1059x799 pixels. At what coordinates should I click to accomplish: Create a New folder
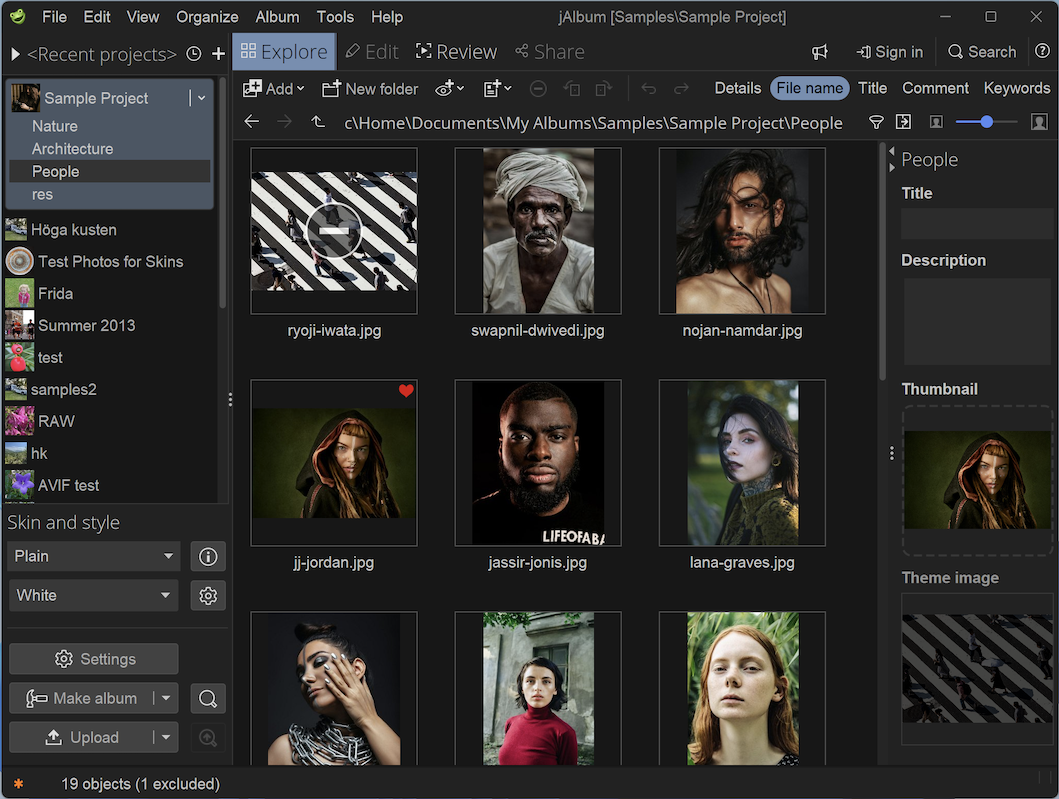[x=369, y=88]
